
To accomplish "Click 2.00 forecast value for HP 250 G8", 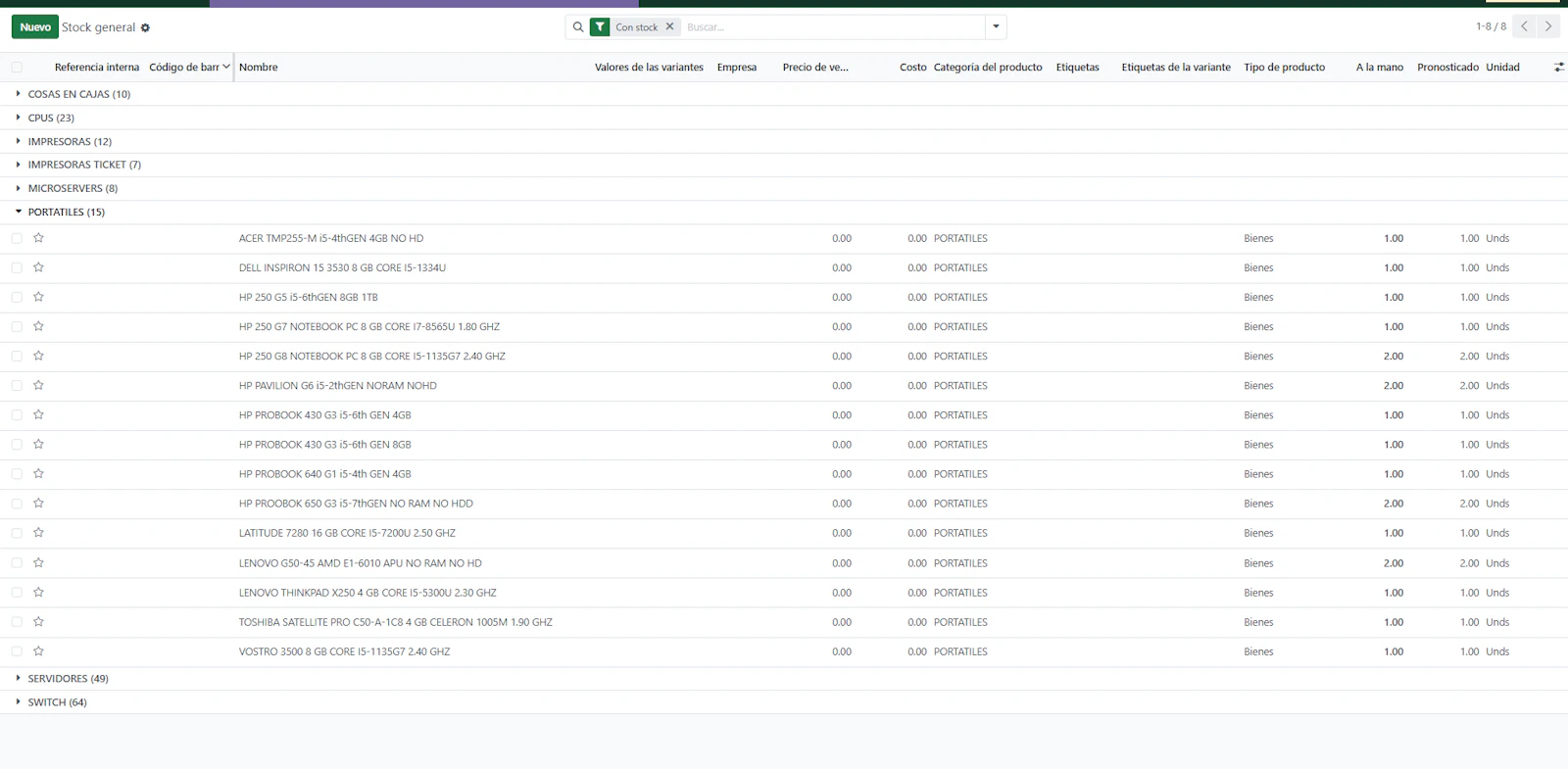I will (x=1469, y=357).
